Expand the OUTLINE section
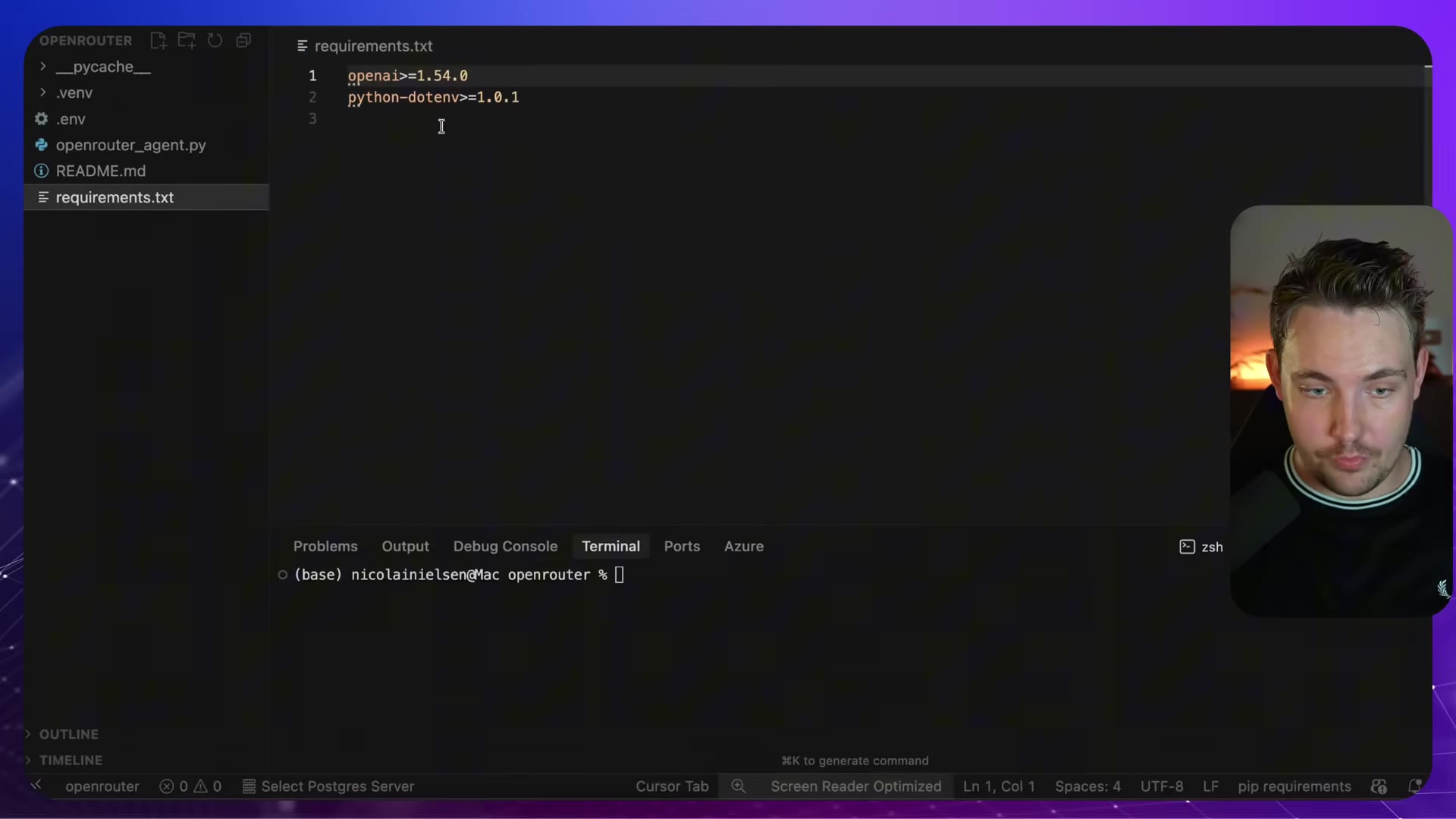The width and height of the screenshot is (1456, 819). tap(28, 734)
